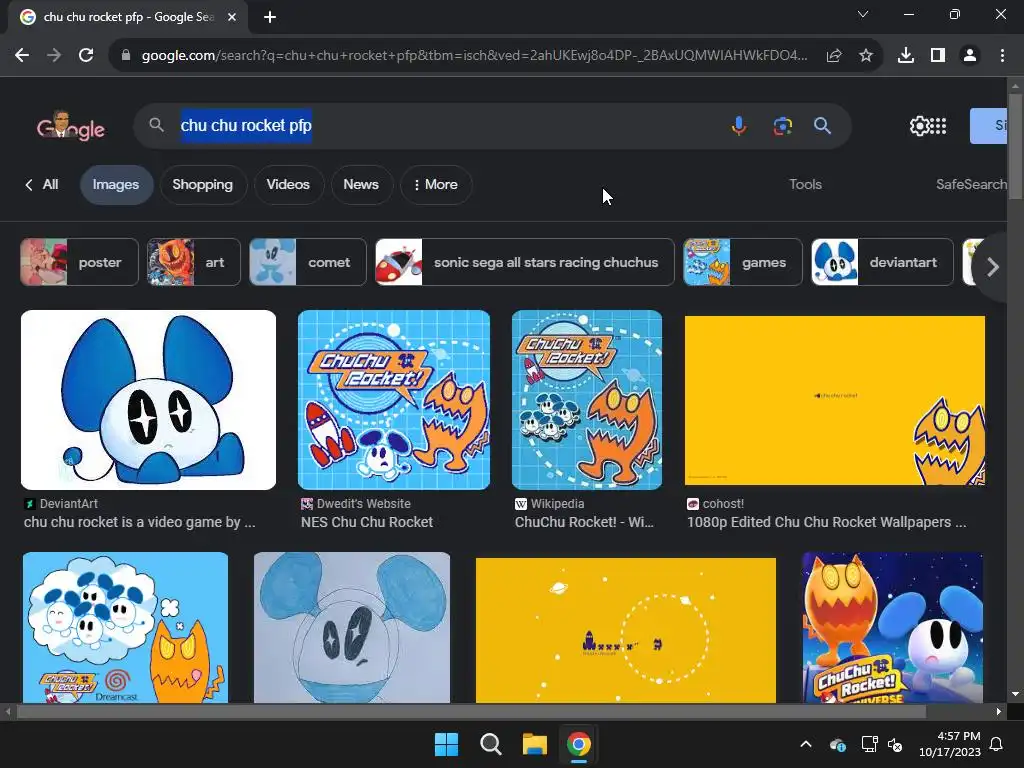This screenshot has width=1024, height=768.
Task: Click the browser forward arrow
Action: click(x=54, y=56)
